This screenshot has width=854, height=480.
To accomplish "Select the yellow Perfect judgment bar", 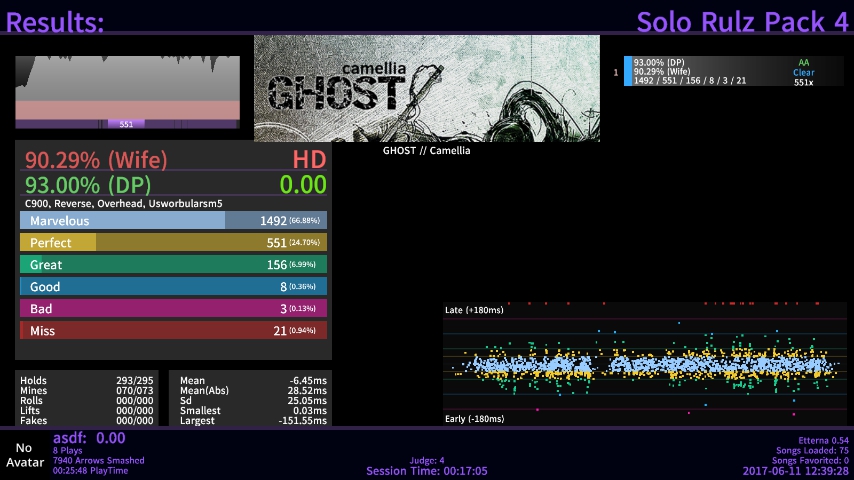I will click(173, 243).
